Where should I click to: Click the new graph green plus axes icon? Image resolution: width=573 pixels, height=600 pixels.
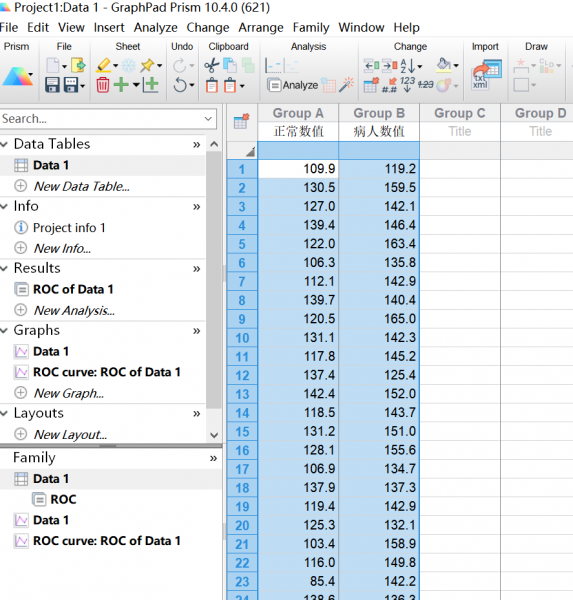(150, 85)
